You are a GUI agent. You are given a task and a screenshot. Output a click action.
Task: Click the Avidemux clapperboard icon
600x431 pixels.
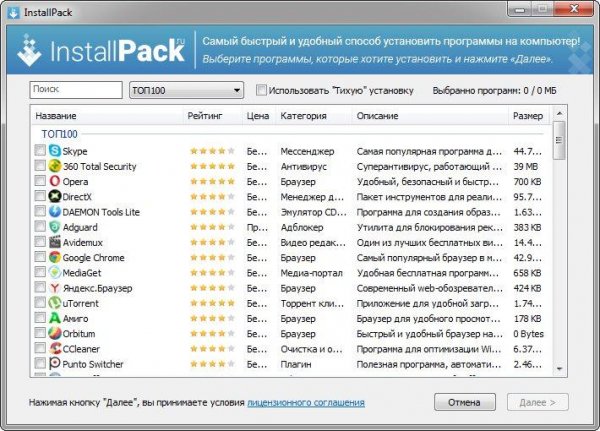(x=55, y=242)
